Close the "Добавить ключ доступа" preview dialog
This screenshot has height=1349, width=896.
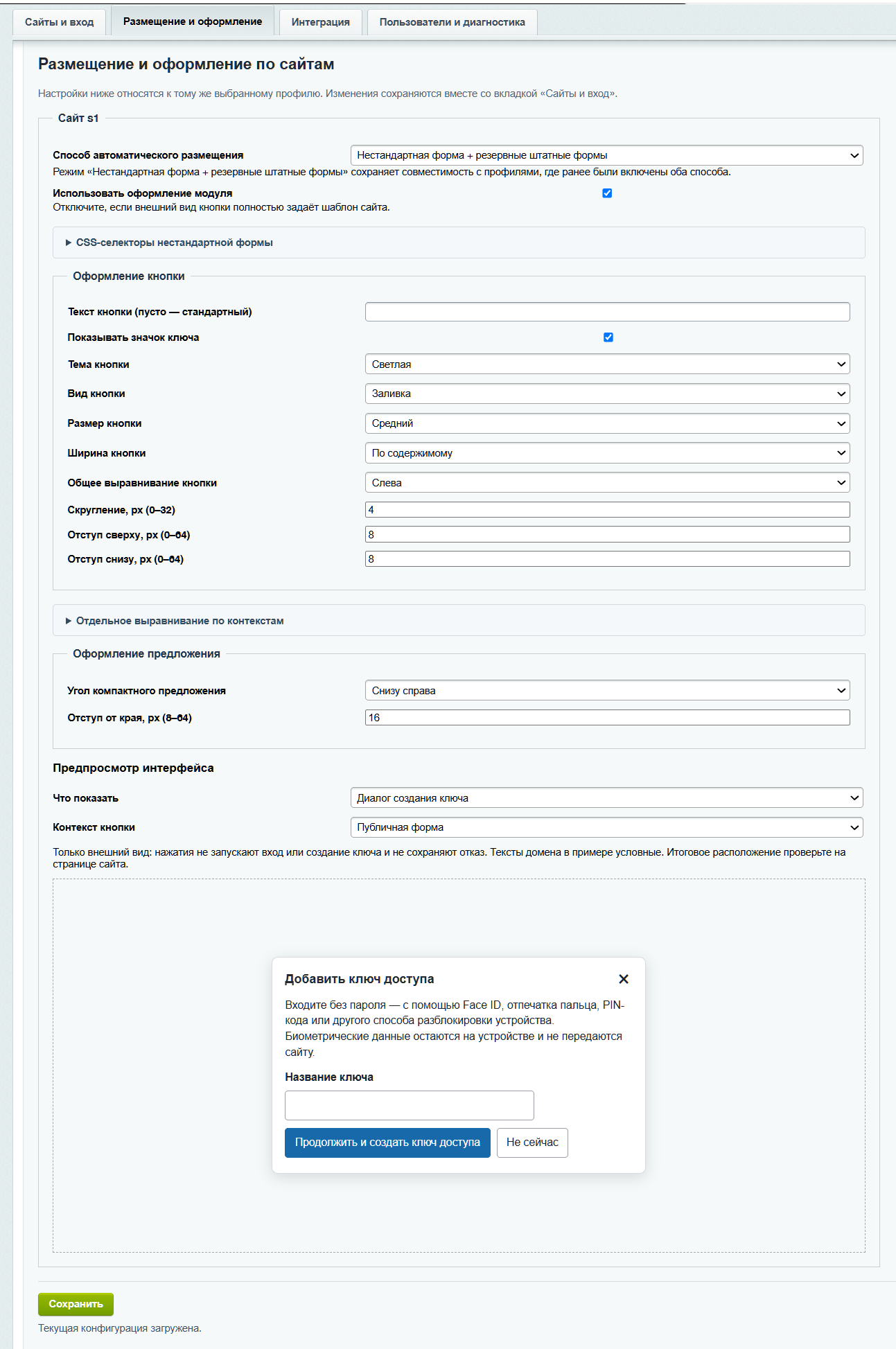pos(624,979)
